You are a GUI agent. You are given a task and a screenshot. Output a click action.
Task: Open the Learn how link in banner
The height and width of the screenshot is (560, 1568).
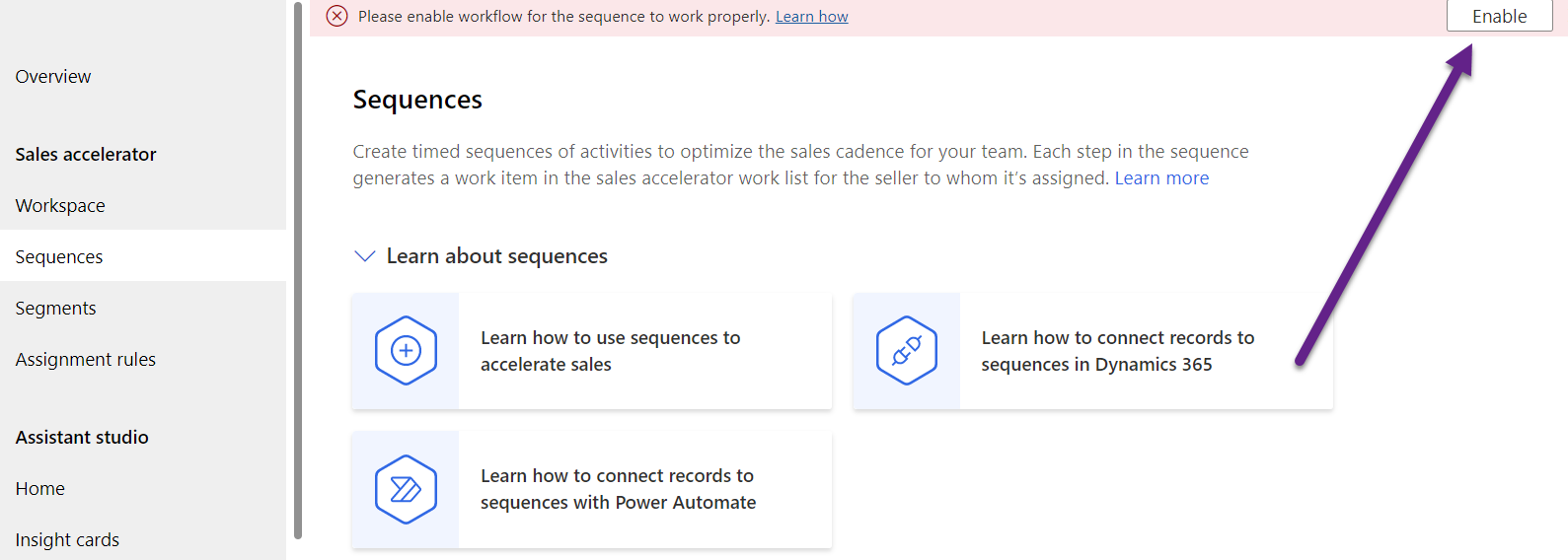pos(811,17)
